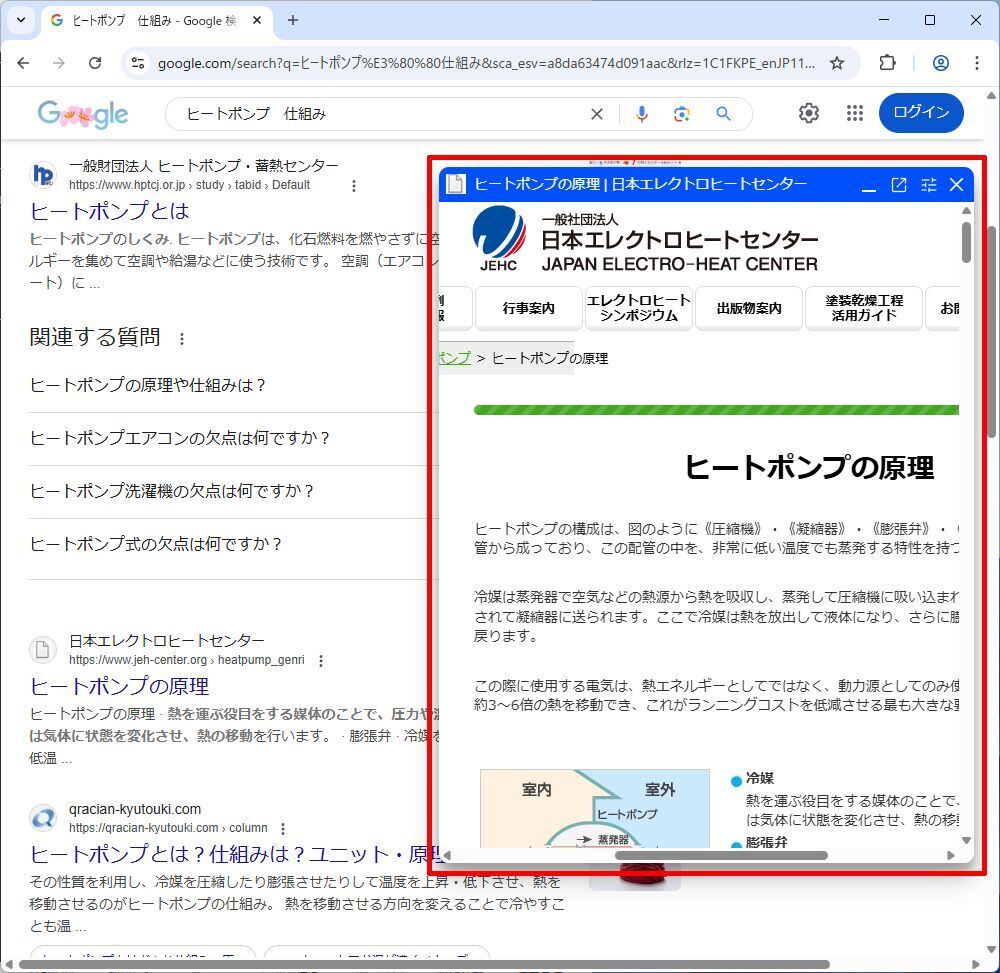
Task: Go forward to the next page
Action: click(59, 63)
